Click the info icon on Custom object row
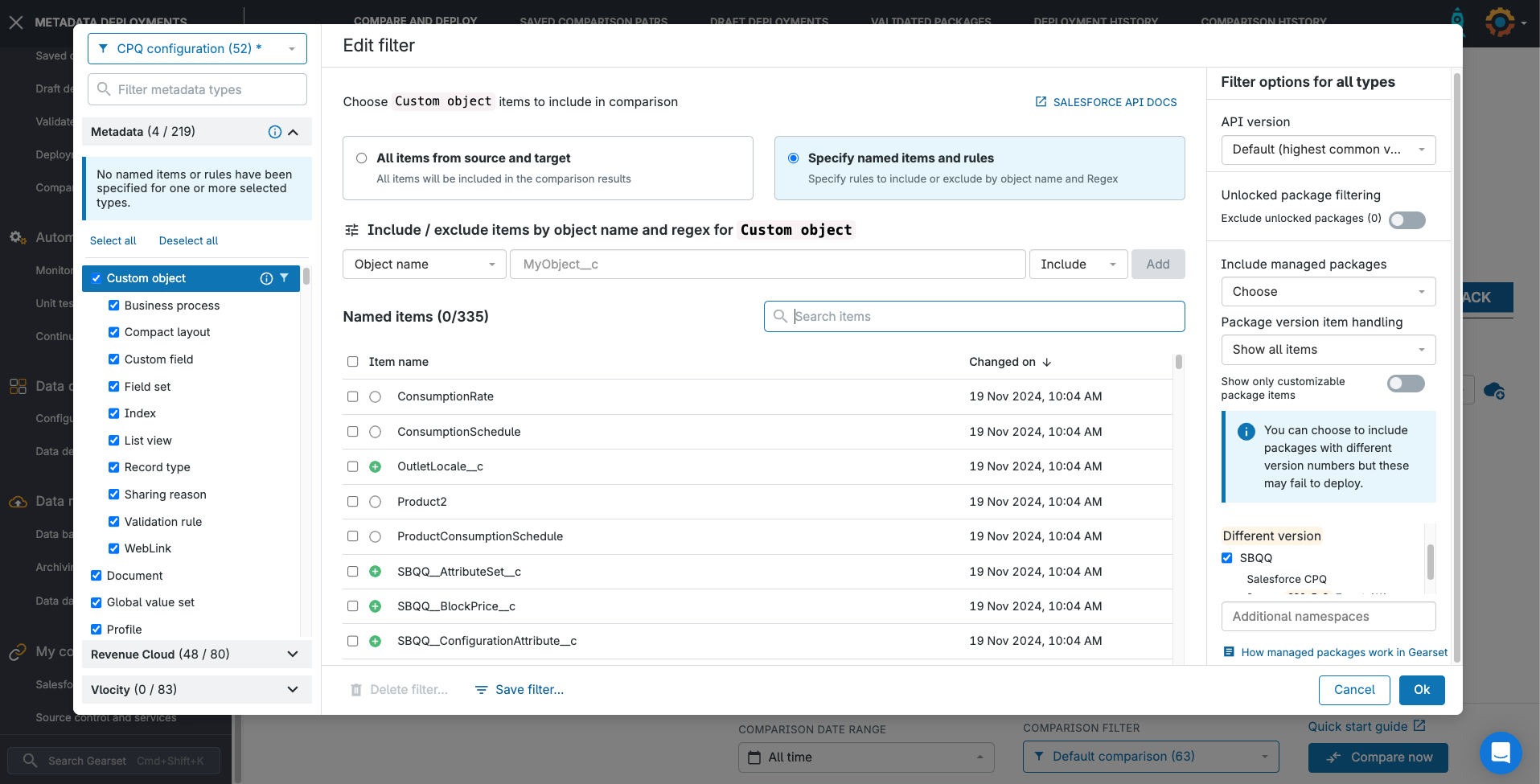 tap(266, 278)
